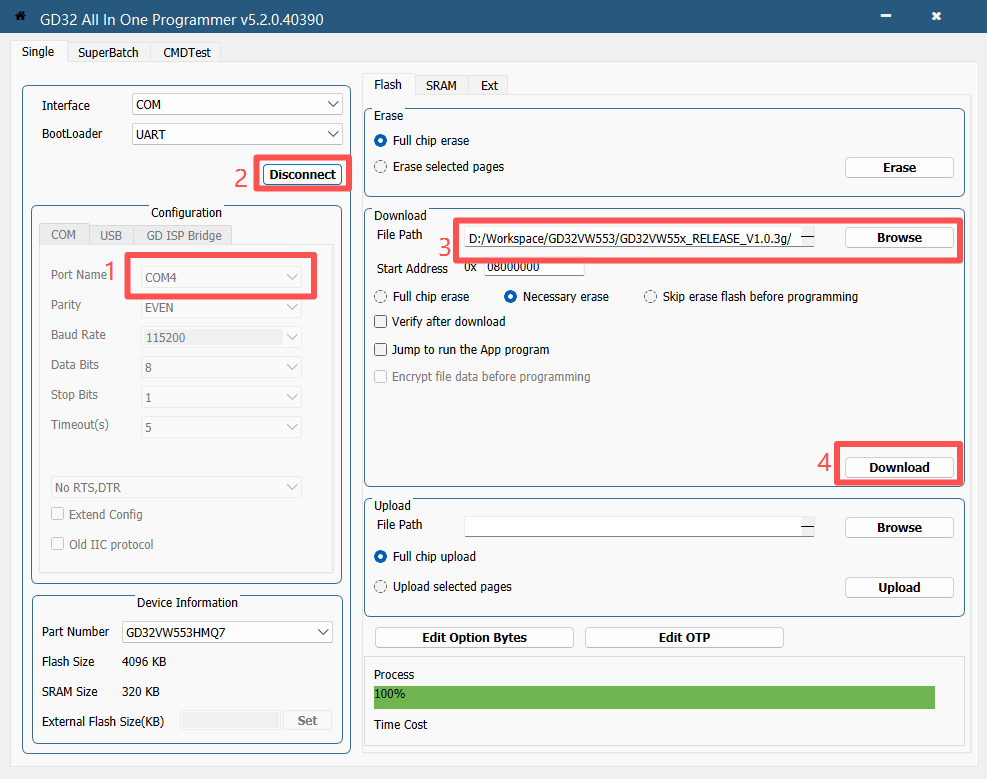Click the External Flash Size input field
Image resolution: width=987 pixels, height=779 pixels.
click(230, 720)
